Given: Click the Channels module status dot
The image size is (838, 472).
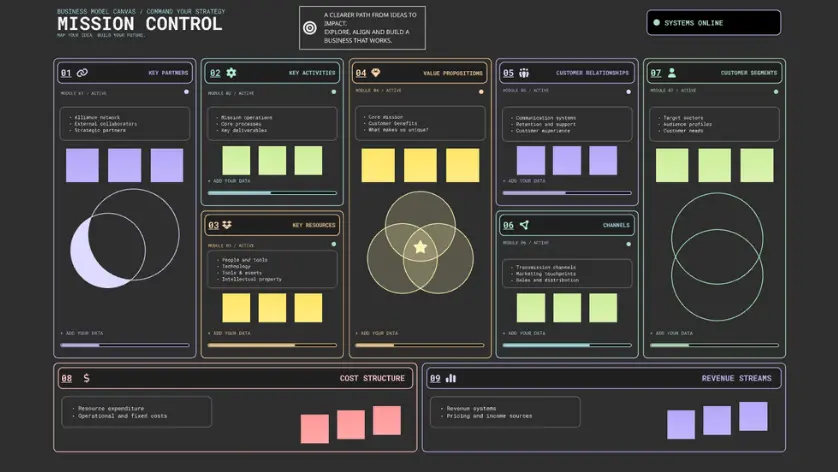Looking at the screenshot, I should coord(628,244).
